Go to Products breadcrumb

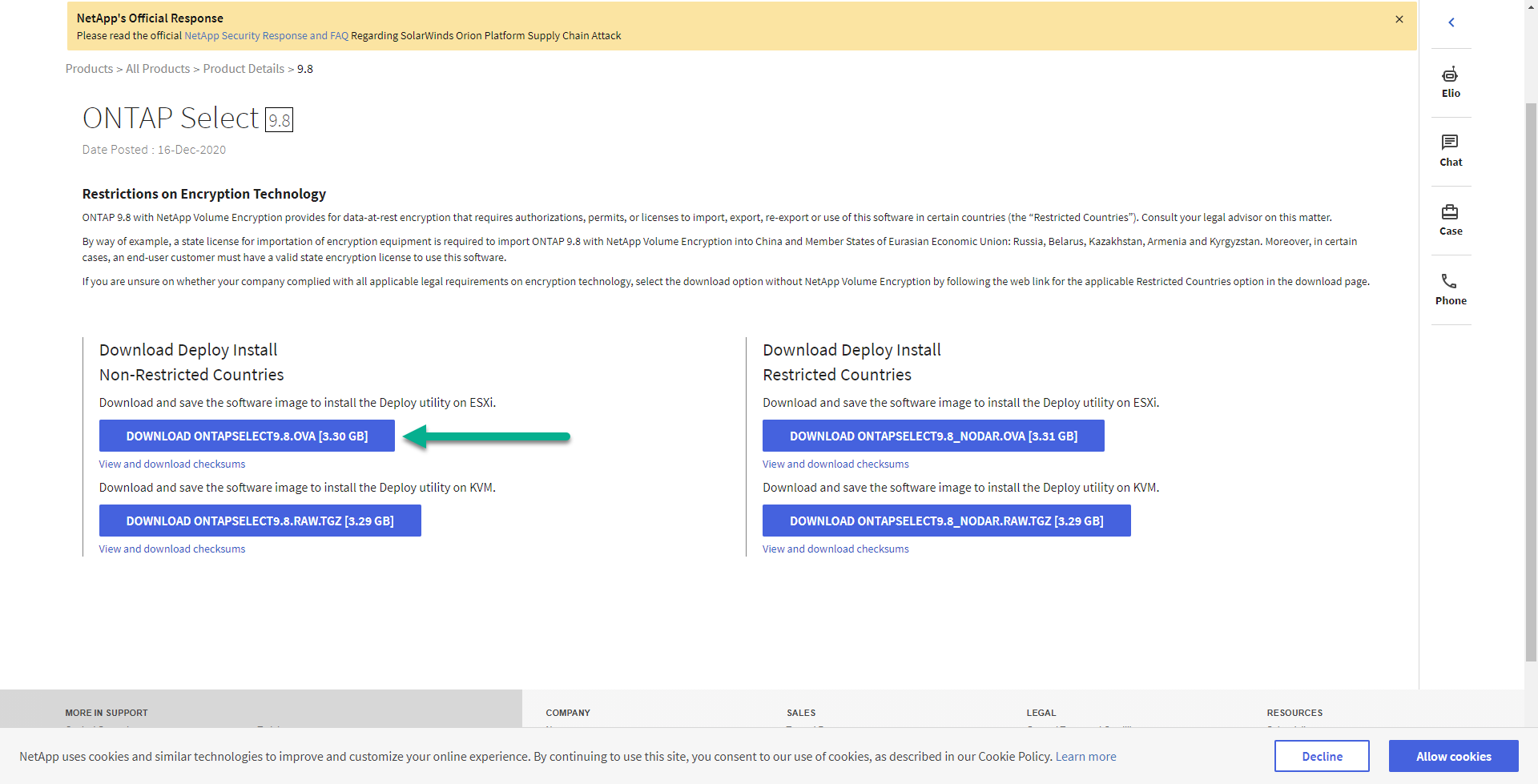coord(89,69)
